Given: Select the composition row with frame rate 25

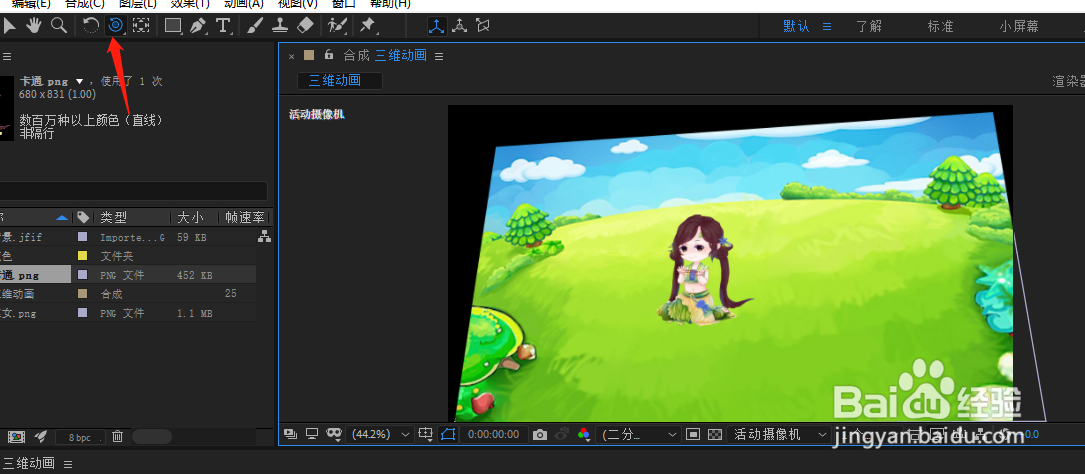Looking at the screenshot, I should tap(128, 293).
